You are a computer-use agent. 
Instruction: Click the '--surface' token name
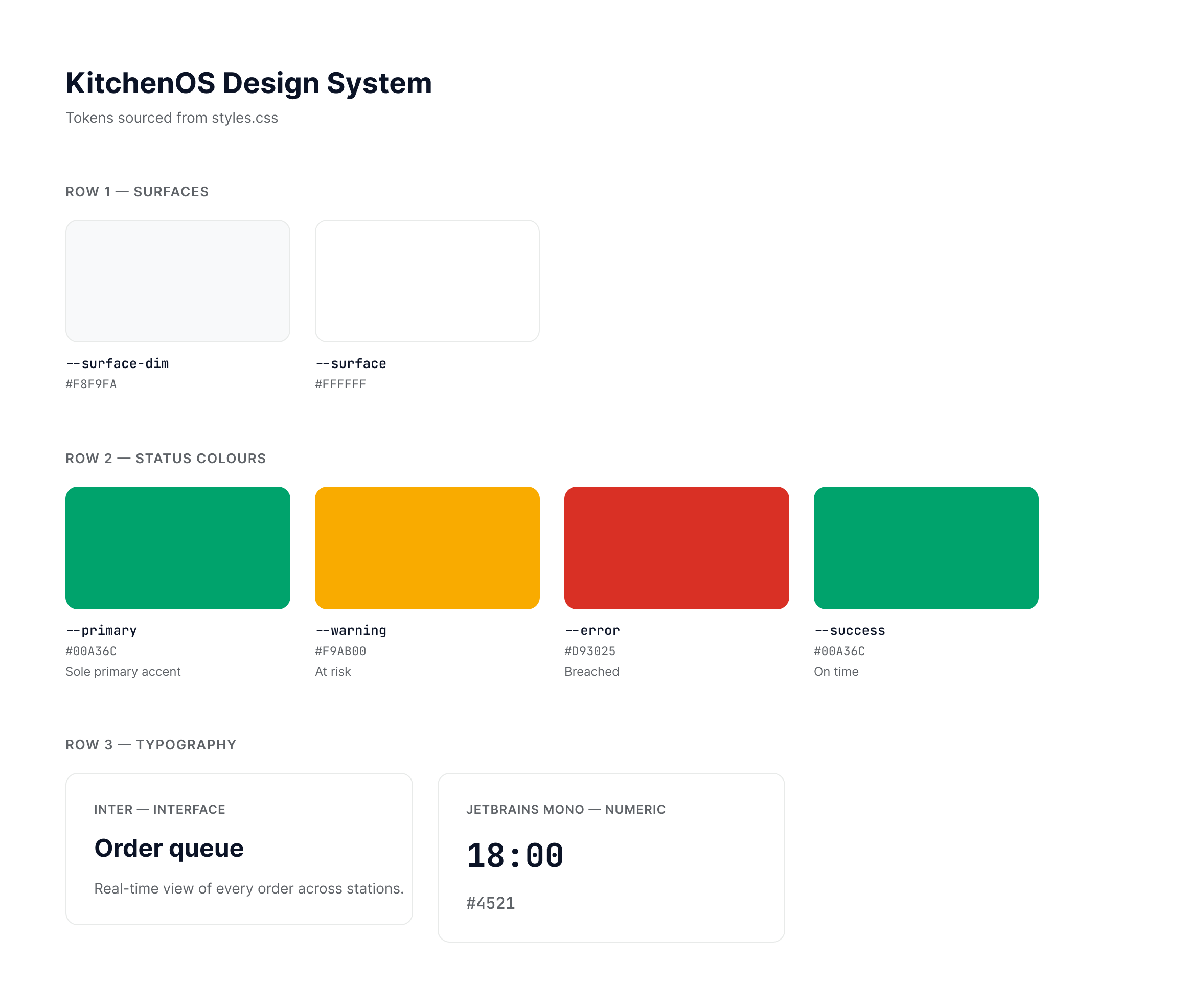[x=350, y=363]
